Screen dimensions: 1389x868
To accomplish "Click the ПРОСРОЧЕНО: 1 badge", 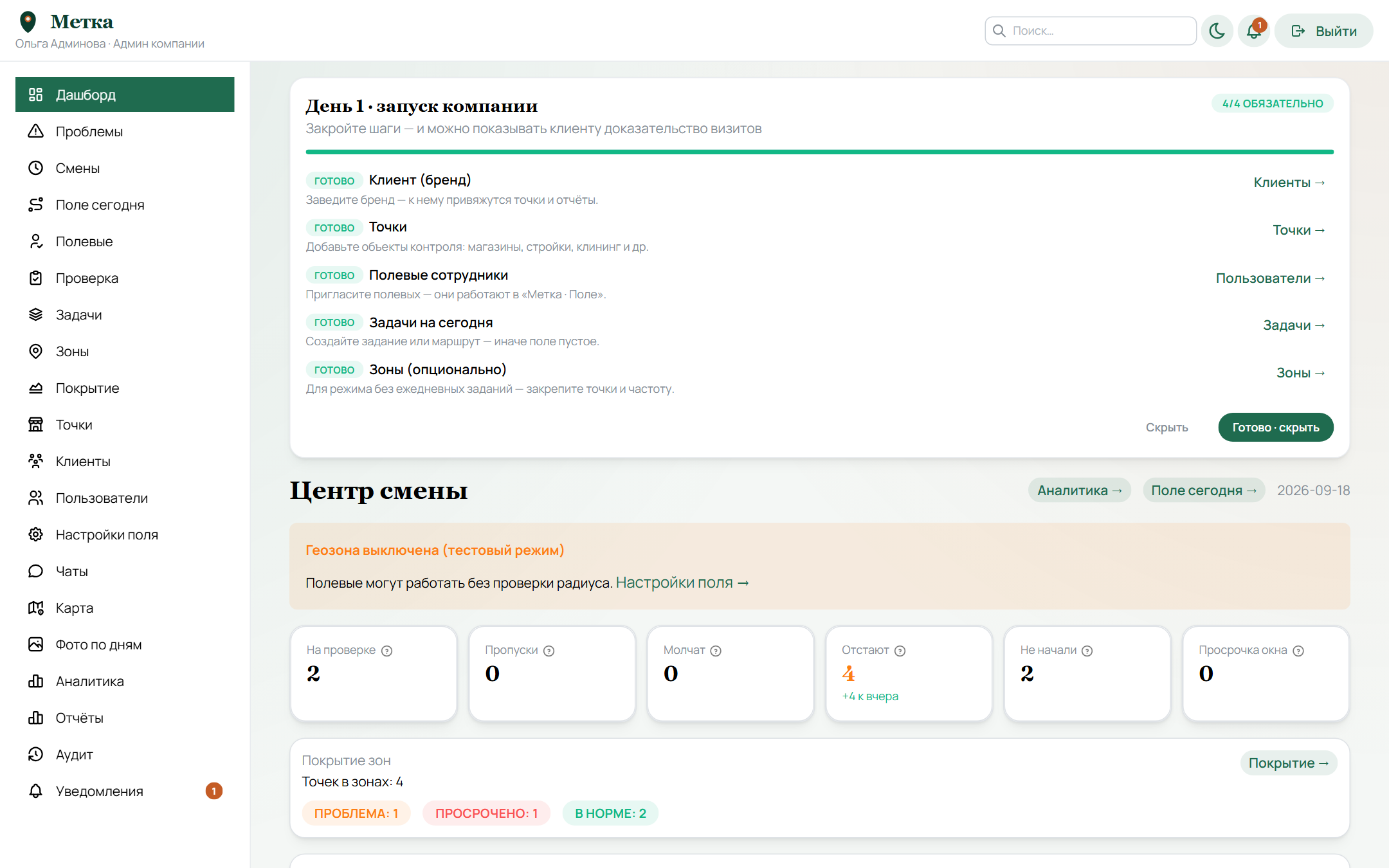I will (486, 813).
